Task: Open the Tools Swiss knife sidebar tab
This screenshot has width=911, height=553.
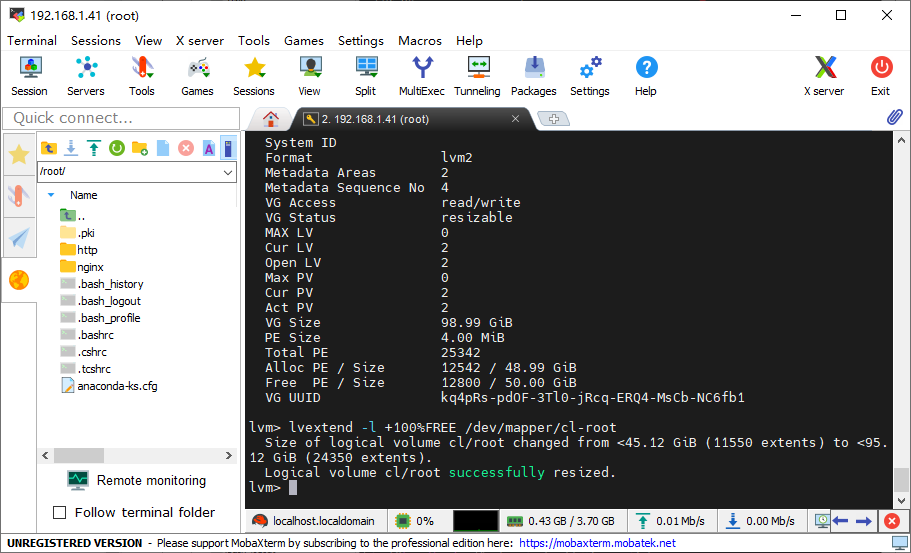Action: coord(19,196)
